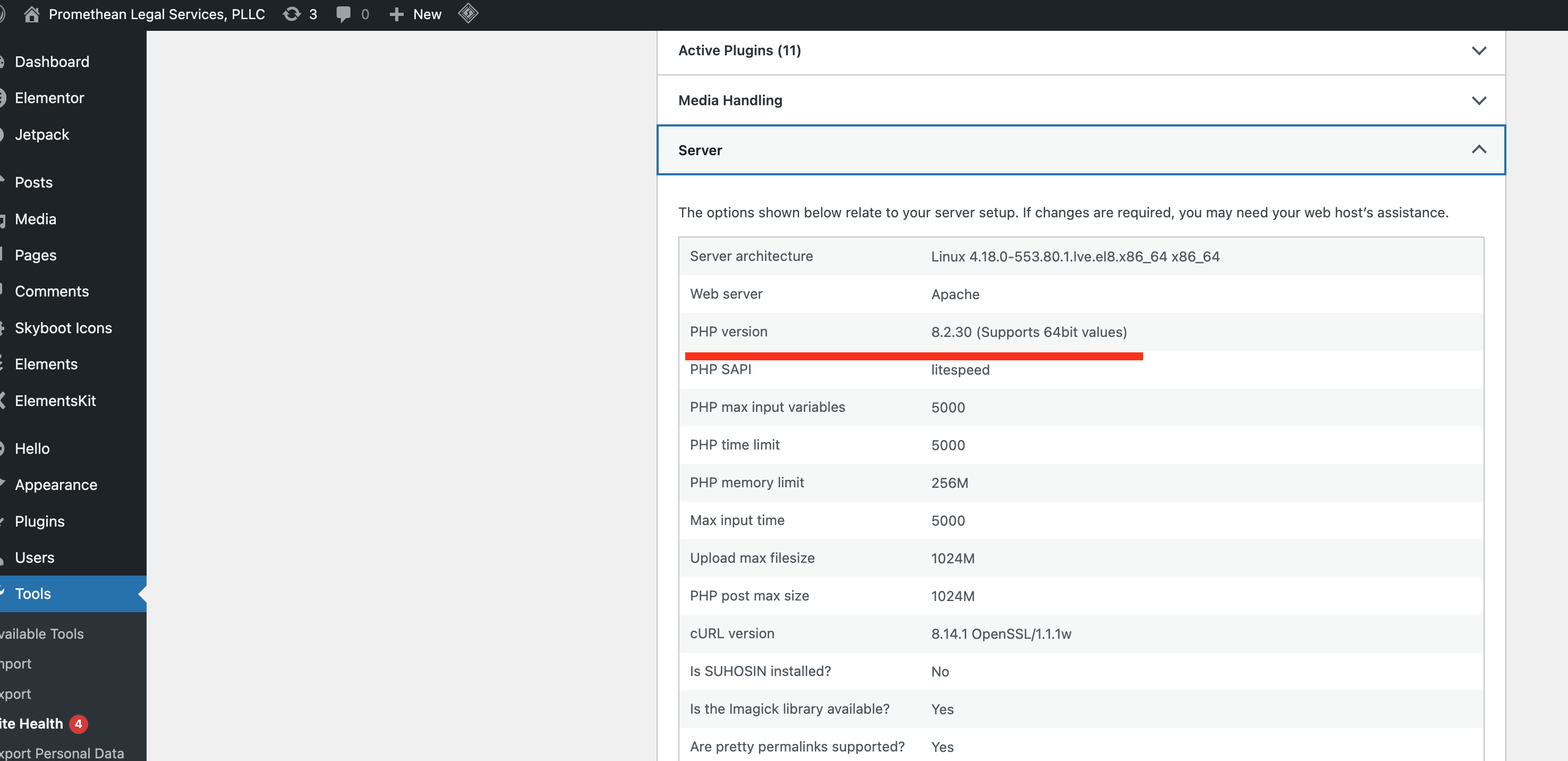This screenshot has width=1568, height=761.
Task: Expand the Active Plugins chevron
Action: coord(1479,50)
